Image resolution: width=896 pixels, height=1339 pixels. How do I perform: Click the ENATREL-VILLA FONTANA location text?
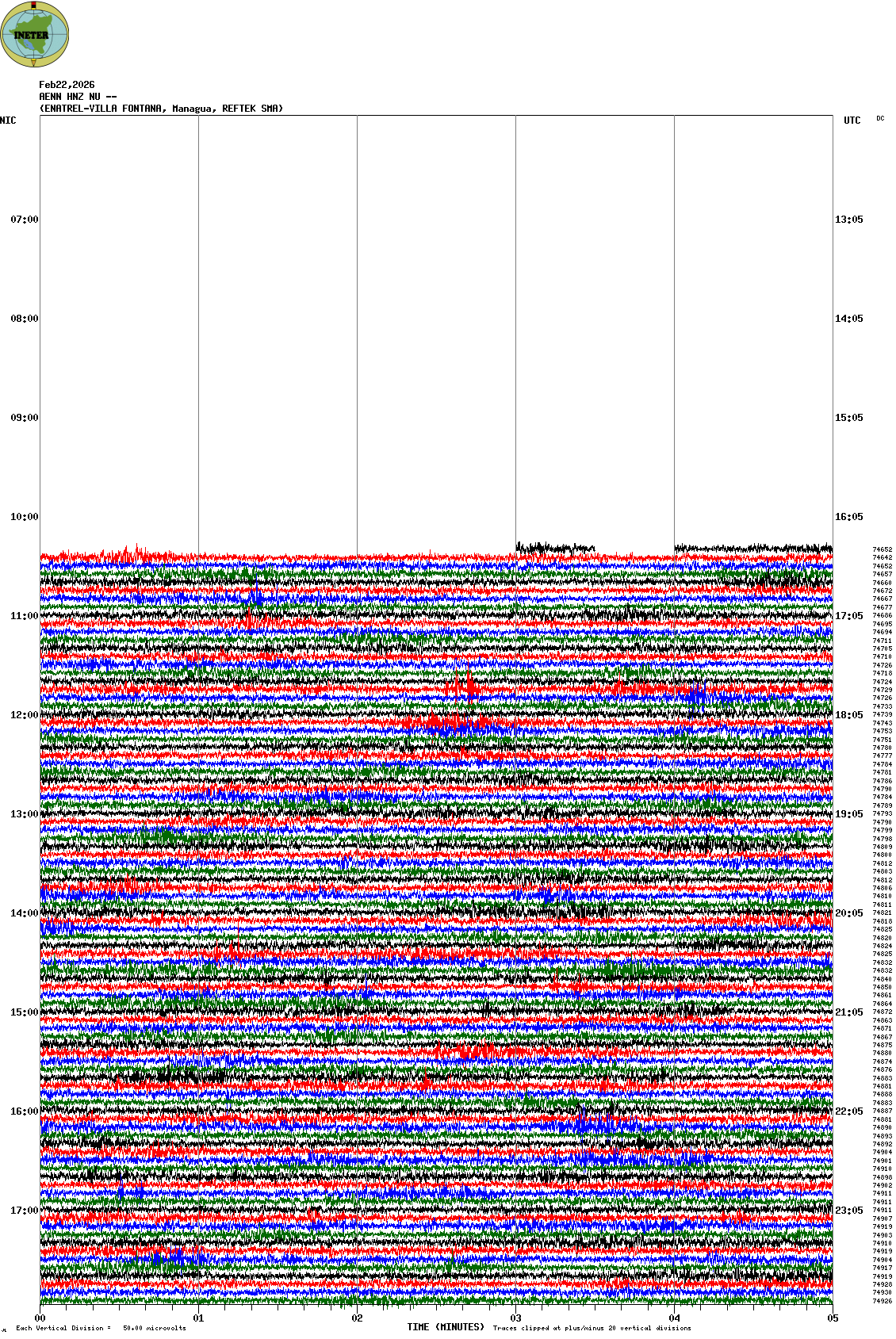pos(161,109)
